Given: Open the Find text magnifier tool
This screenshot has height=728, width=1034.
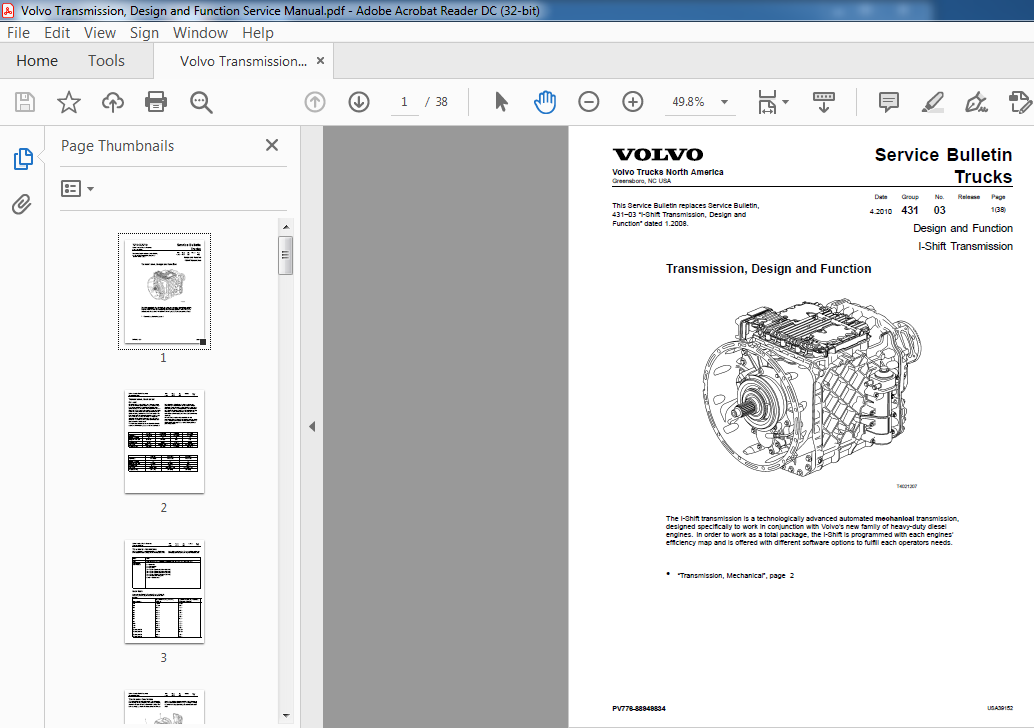Looking at the screenshot, I should (x=201, y=102).
